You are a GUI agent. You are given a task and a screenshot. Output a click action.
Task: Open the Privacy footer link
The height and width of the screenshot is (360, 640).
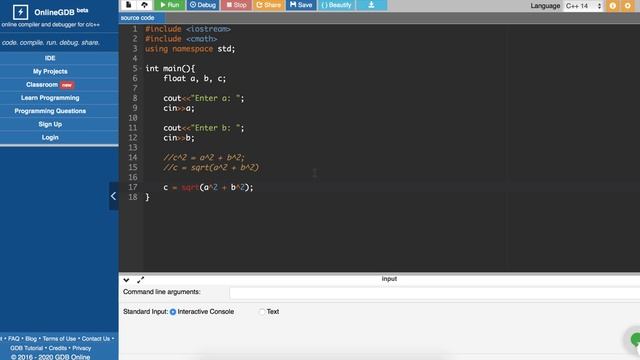click(x=82, y=348)
